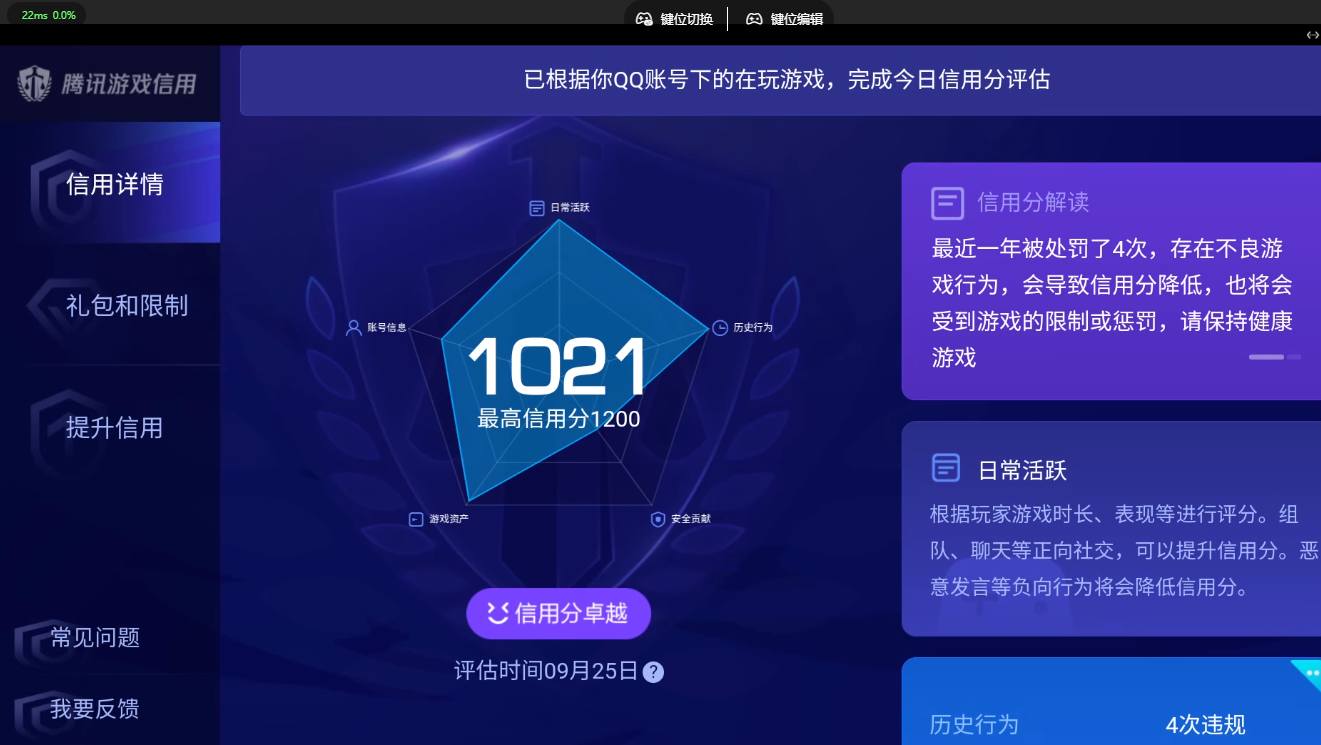
Task: Switch to the 礼包和限制 tab
Action: [110, 305]
